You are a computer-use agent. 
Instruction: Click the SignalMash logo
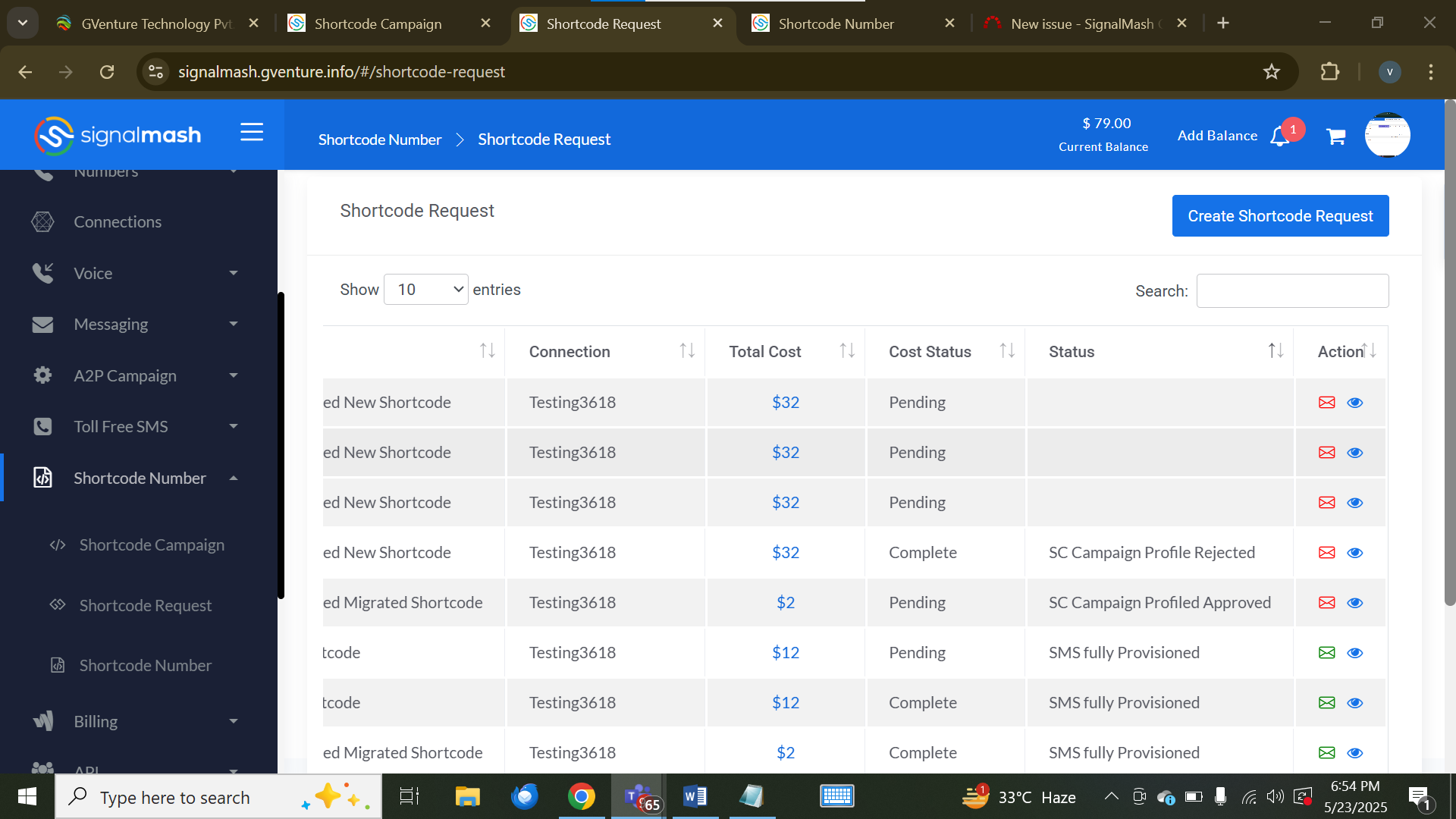pos(118,136)
